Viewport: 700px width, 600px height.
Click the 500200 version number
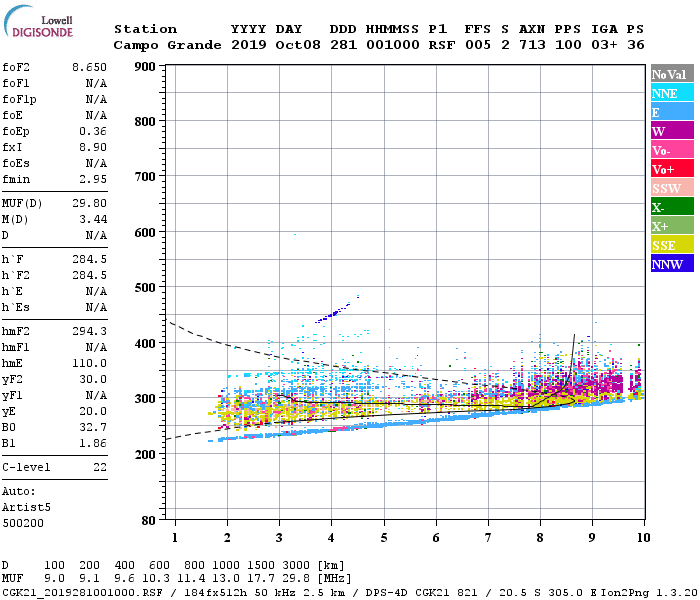click(23, 523)
